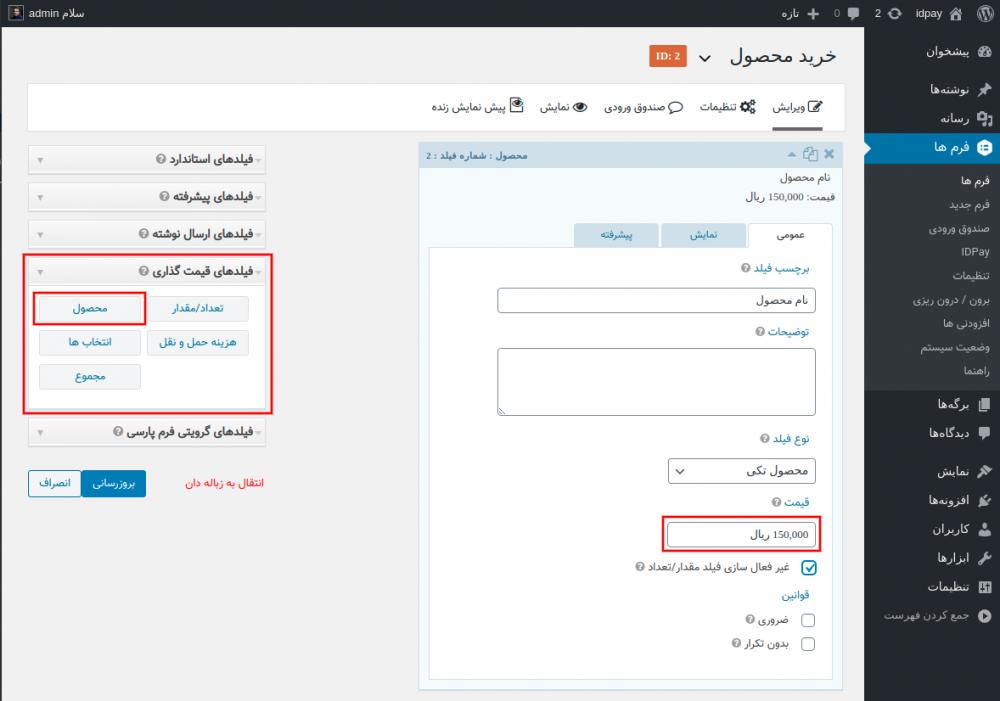
Task: Open the افزودنی ها add-ons submenu
Action: 966,323
